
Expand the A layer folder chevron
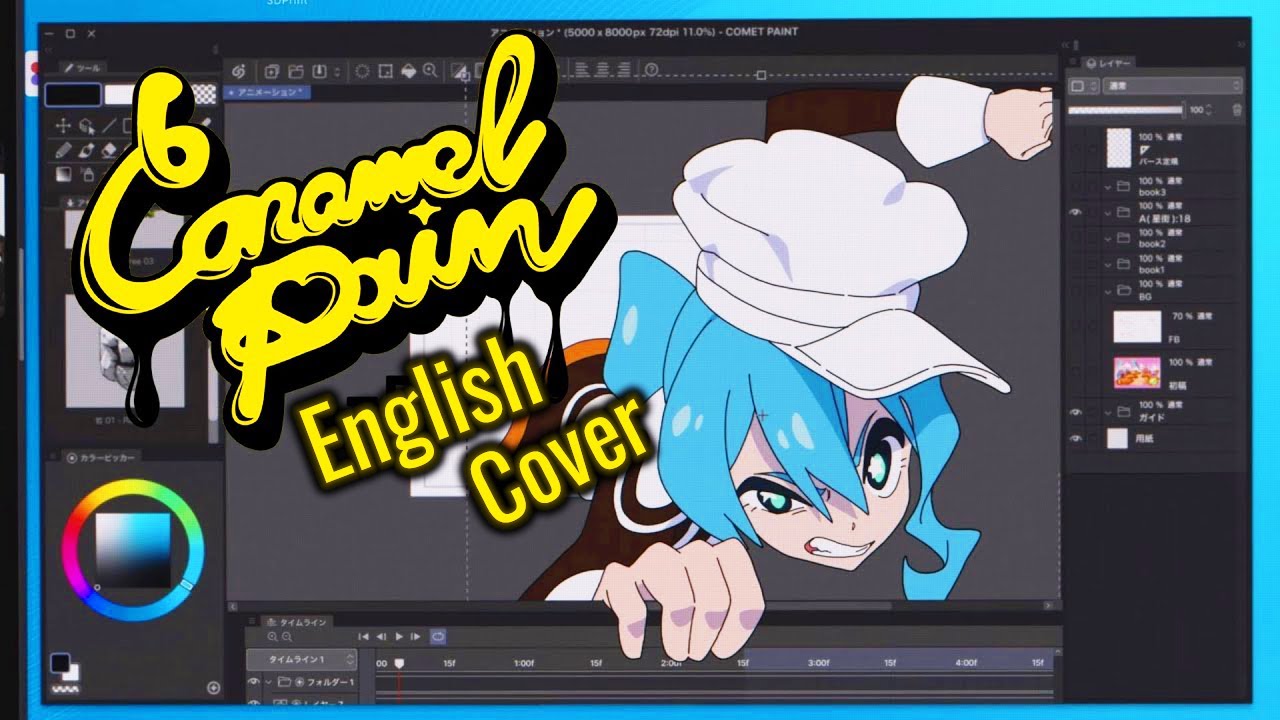1108,213
